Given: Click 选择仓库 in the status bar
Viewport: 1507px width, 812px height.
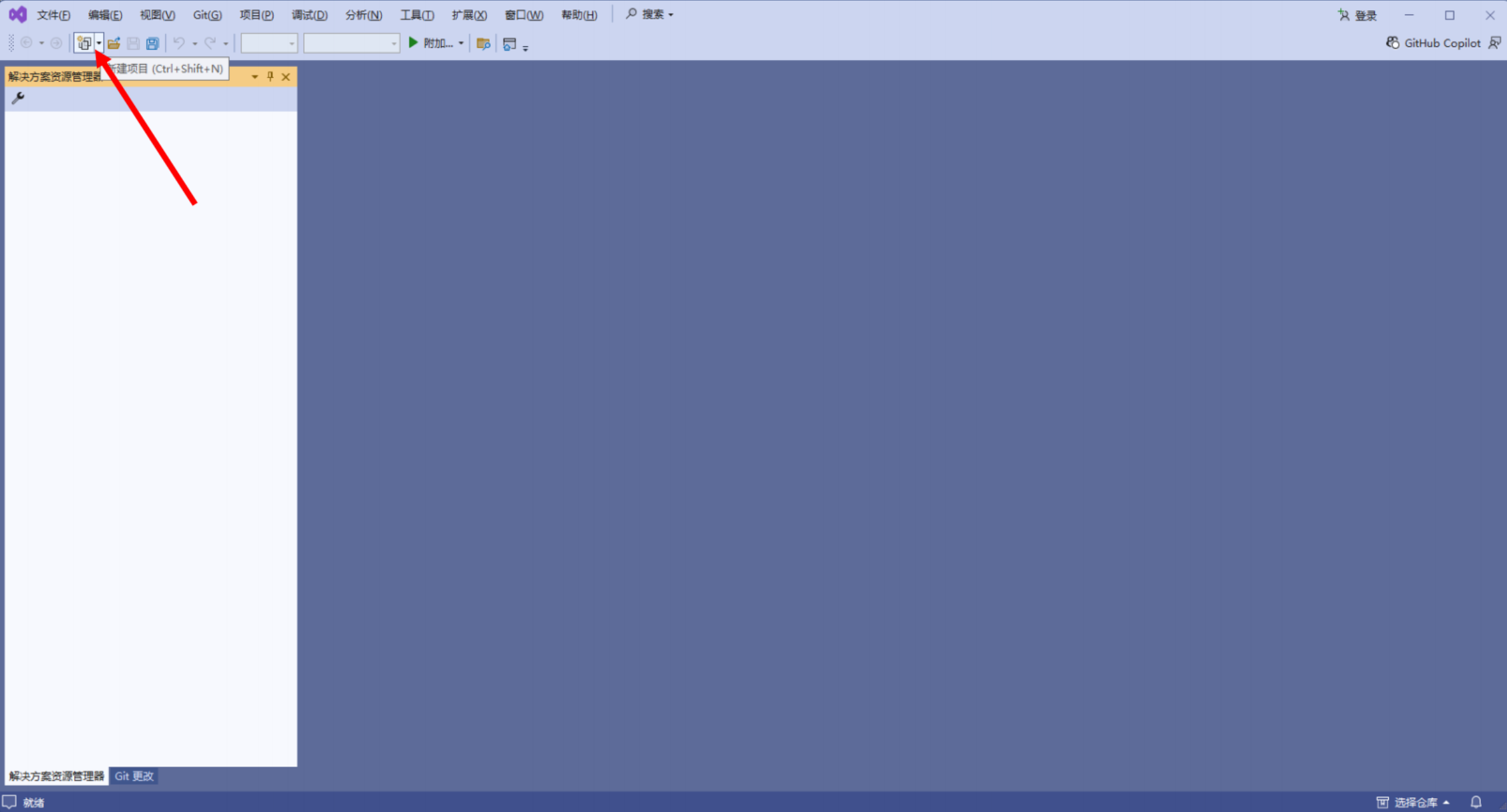Looking at the screenshot, I should click(x=1415, y=802).
